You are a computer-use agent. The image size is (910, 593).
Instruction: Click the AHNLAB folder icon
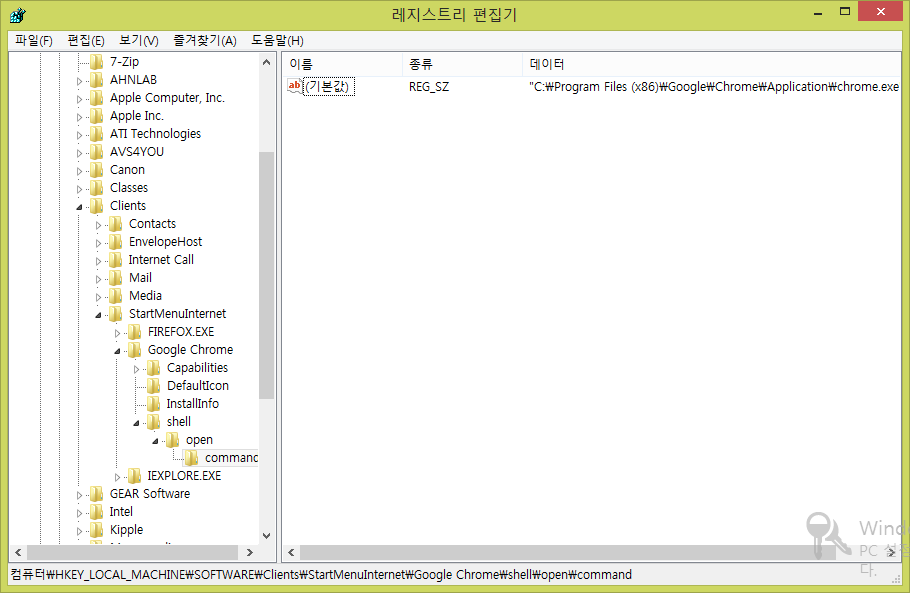(96, 80)
